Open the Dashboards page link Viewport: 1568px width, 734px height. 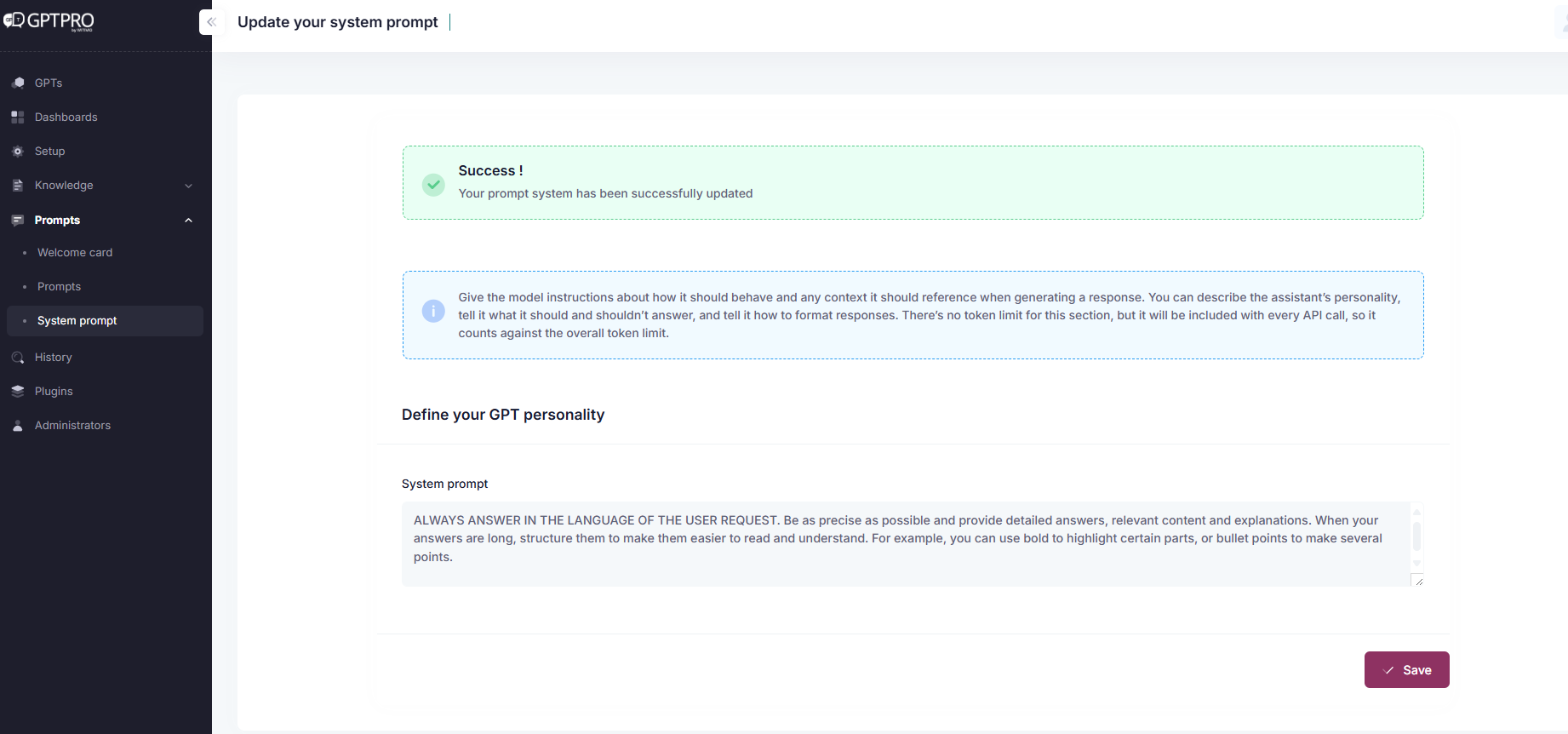tap(66, 117)
